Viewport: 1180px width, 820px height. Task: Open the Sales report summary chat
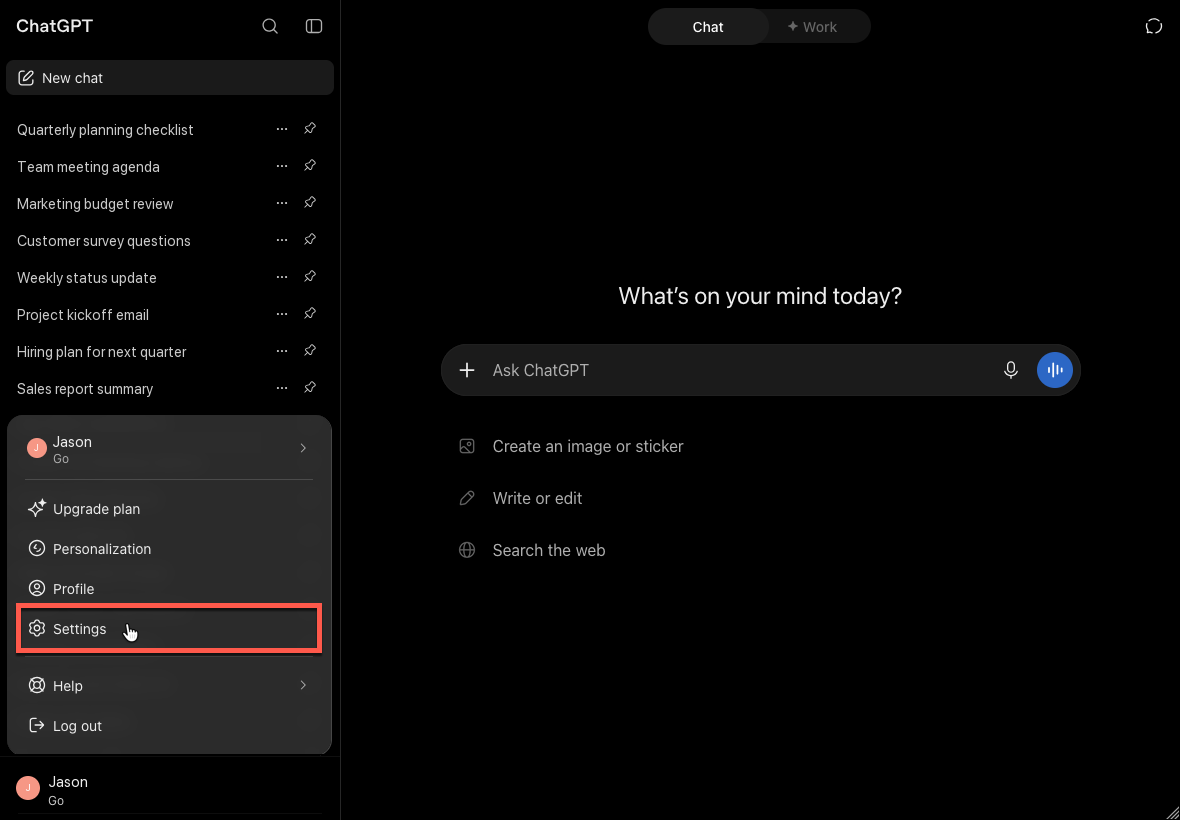[x=85, y=388]
